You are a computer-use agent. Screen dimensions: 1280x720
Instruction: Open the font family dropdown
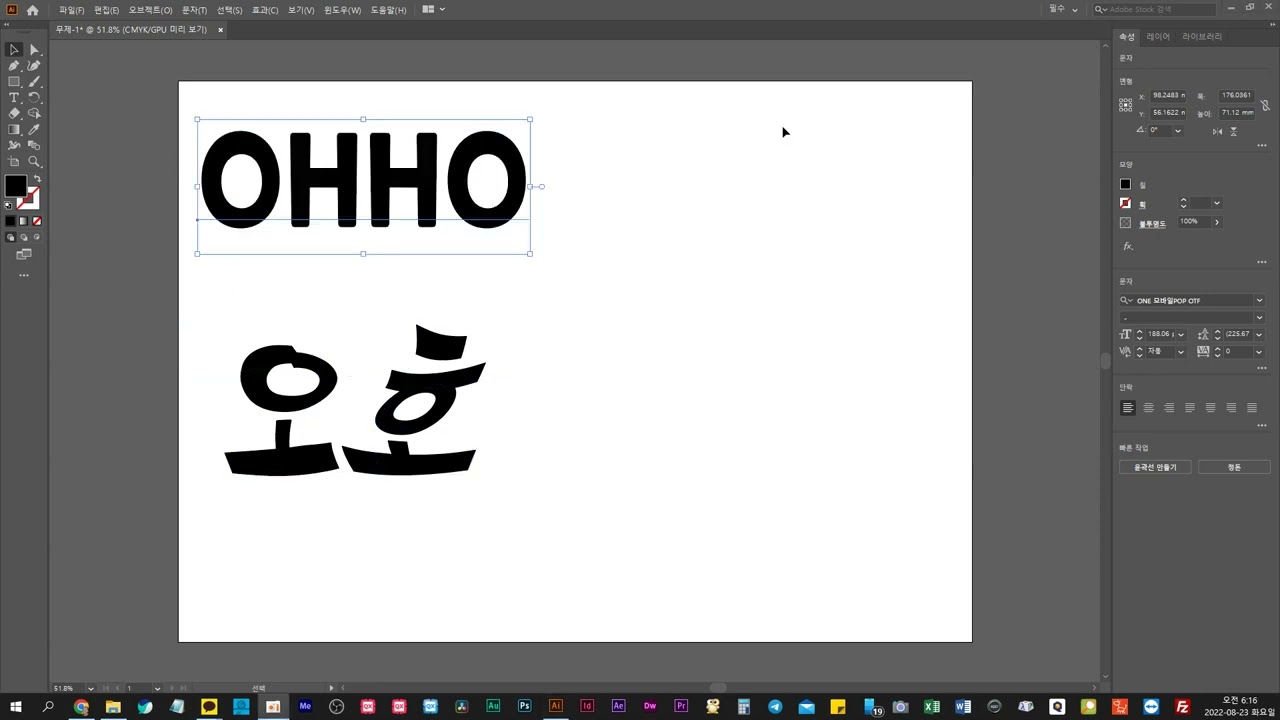[1259, 300]
